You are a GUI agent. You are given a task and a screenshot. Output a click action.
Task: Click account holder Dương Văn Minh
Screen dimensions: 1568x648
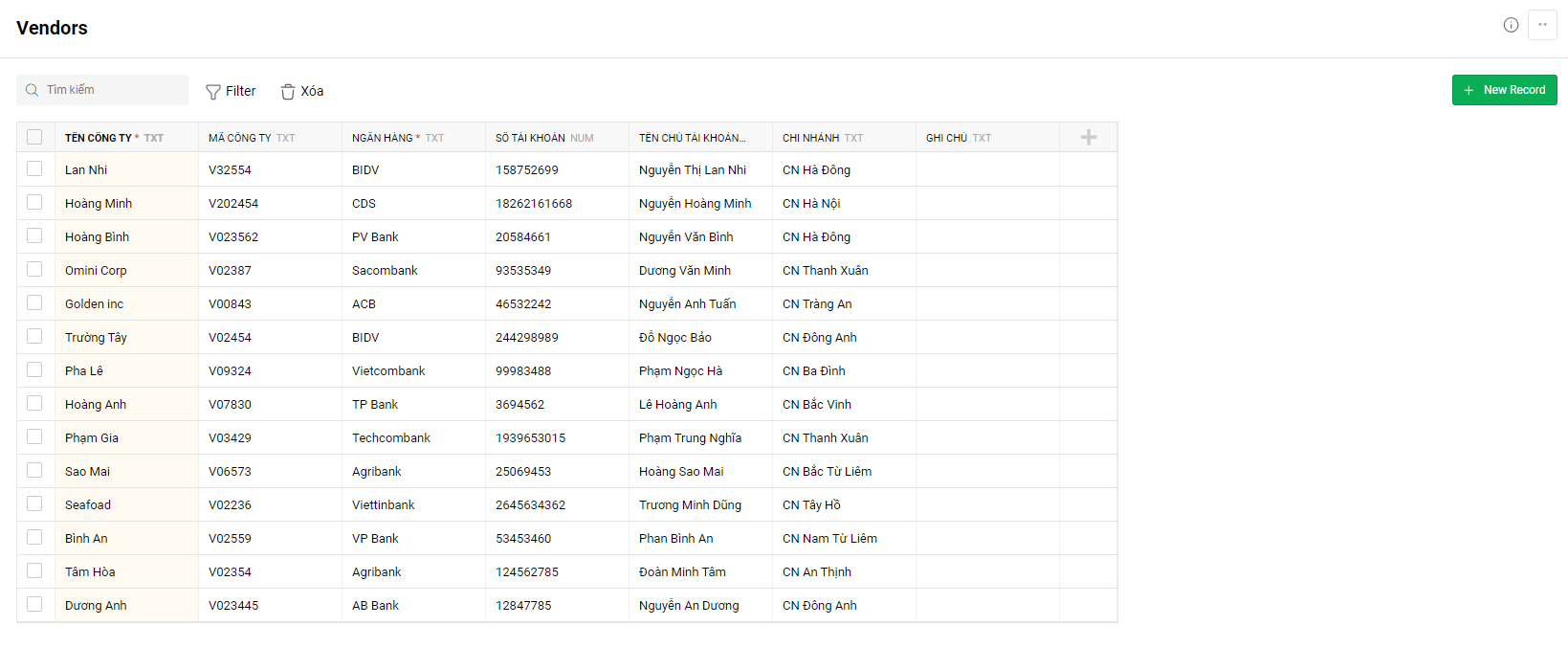(700, 270)
